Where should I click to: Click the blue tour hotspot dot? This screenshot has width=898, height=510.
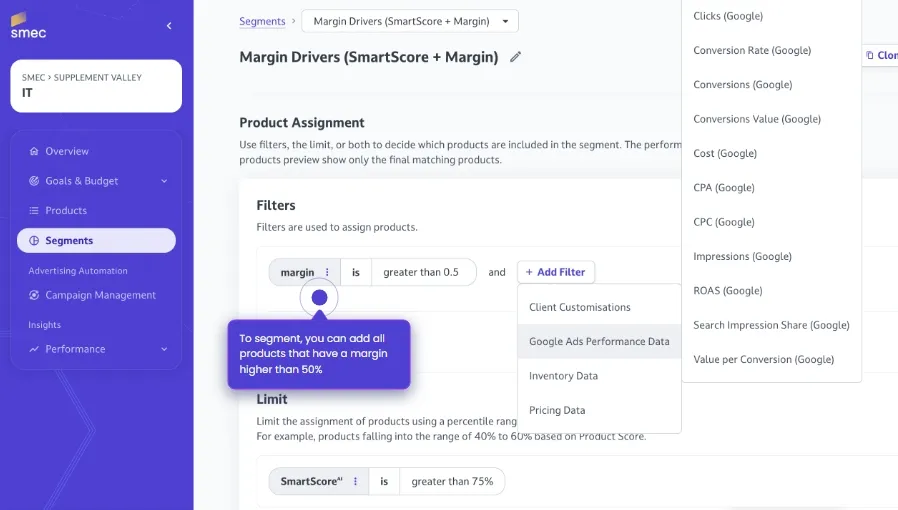click(x=319, y=298)
